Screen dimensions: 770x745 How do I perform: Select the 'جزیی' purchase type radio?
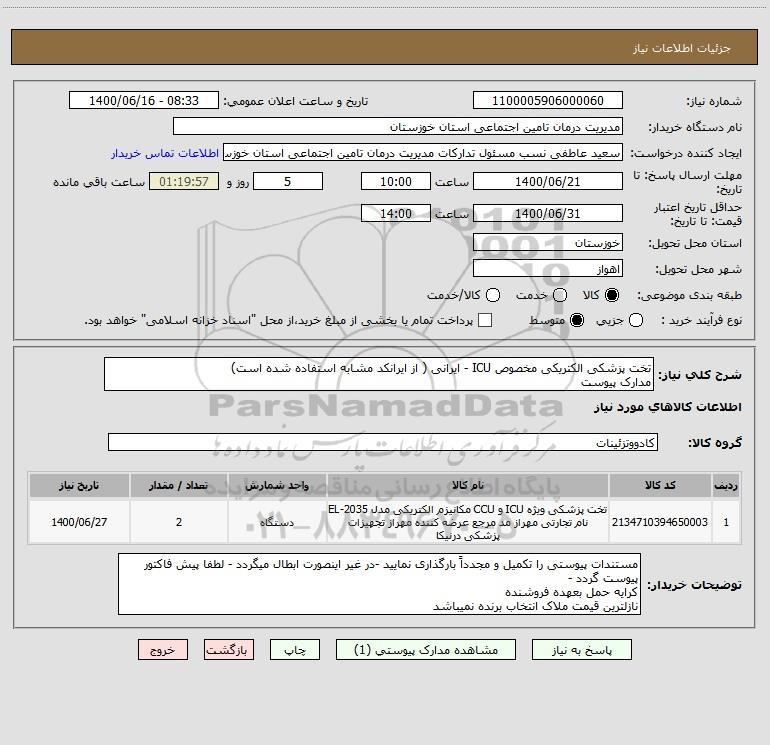click(x=636, y=320)
